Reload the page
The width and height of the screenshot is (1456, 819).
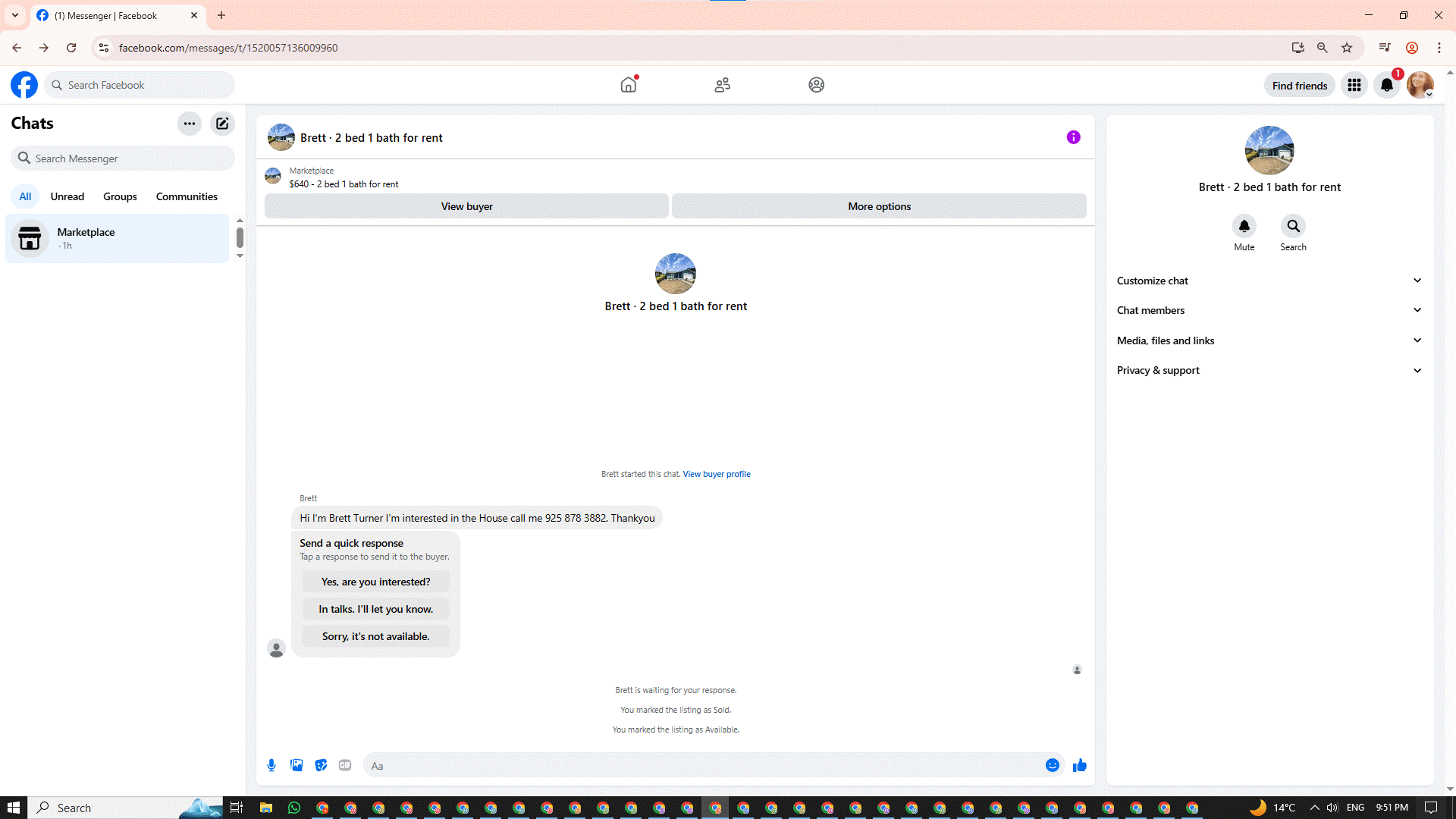71,48
